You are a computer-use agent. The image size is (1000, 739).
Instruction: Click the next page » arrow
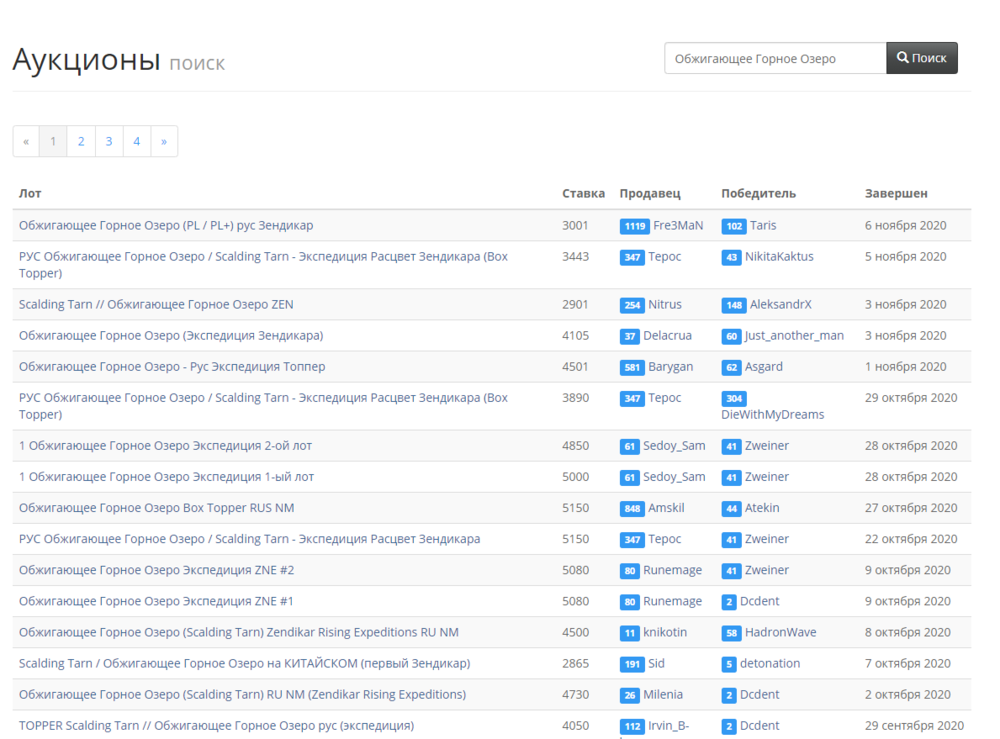click(x=164, y=141)
